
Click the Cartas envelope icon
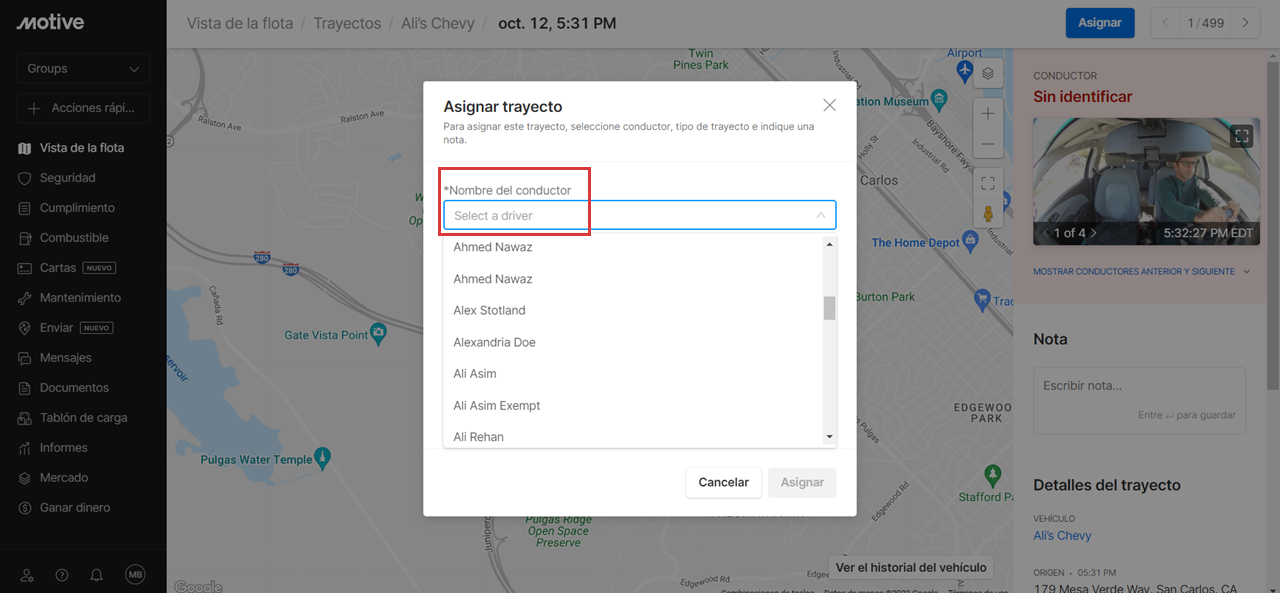(x=25, y=268)
